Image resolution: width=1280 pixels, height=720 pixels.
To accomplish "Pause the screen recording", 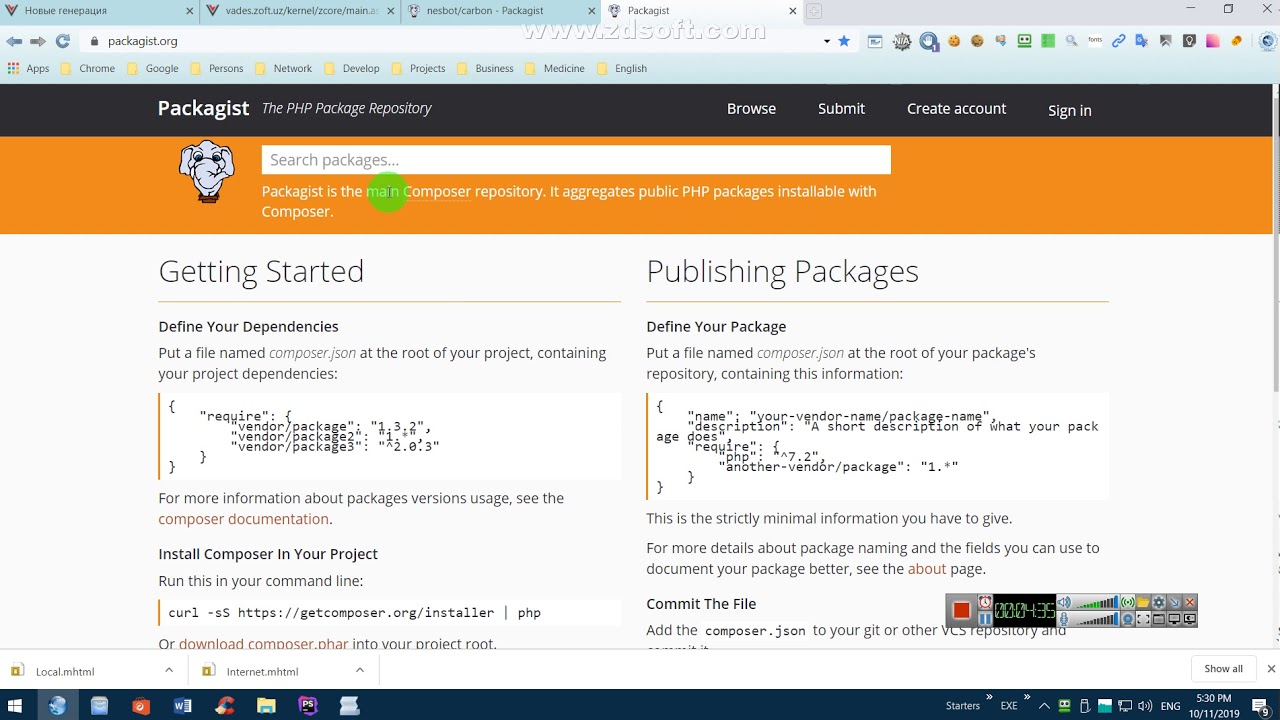I will [985, 619].
